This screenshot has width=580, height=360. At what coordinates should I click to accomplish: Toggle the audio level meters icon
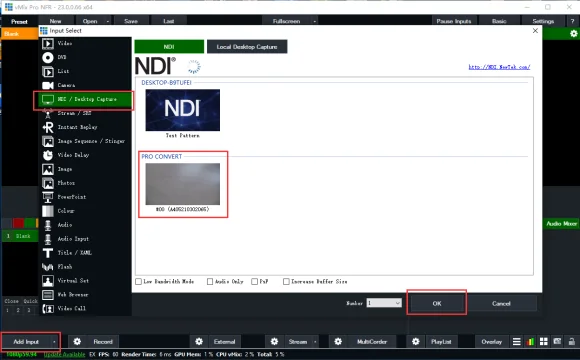530,342
